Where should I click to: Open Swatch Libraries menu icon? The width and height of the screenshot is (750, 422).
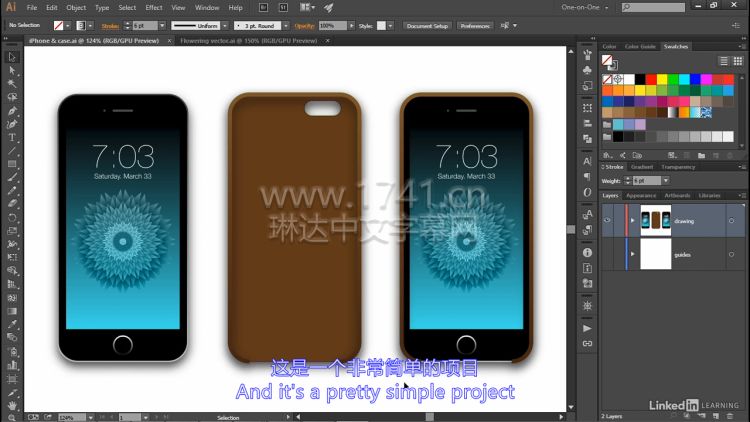pyautogui.click(x=607, y=155)
